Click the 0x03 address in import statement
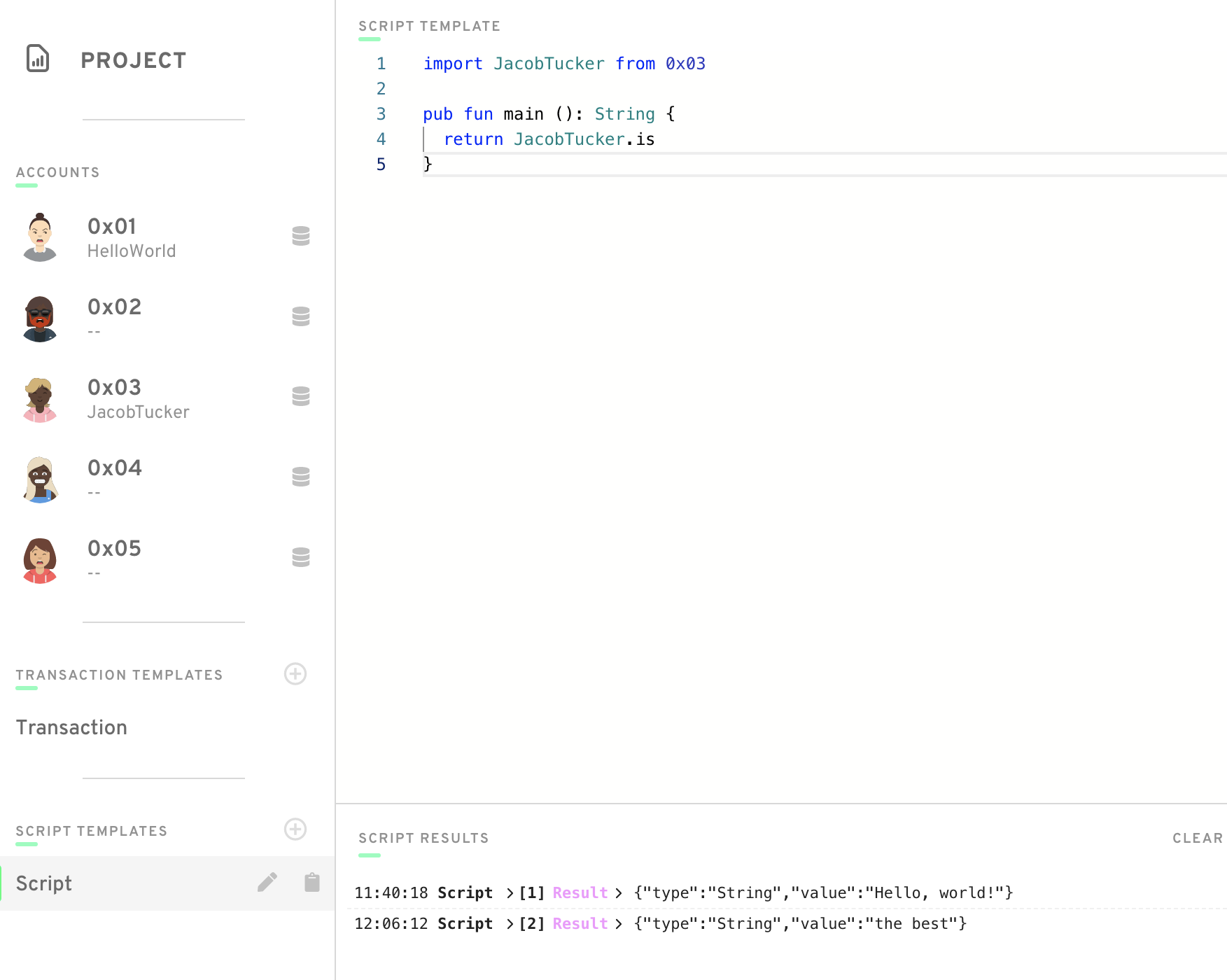This screenshot has width=1227, height=980. click(685, 64)
